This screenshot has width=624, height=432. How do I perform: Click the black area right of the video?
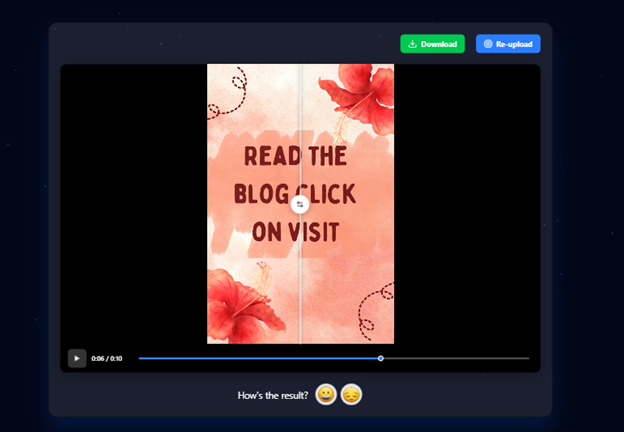(466, 200)
